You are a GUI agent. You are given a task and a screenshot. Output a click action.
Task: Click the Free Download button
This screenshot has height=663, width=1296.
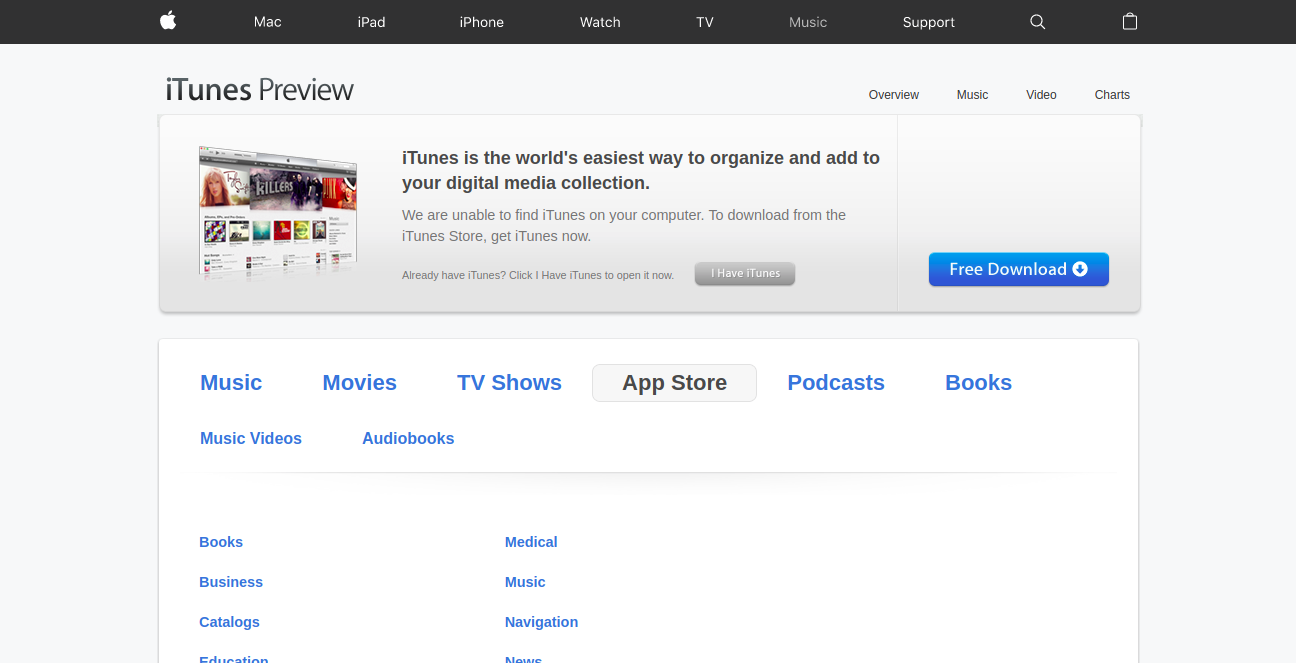pyautogui.click(x=1019, y=270)
